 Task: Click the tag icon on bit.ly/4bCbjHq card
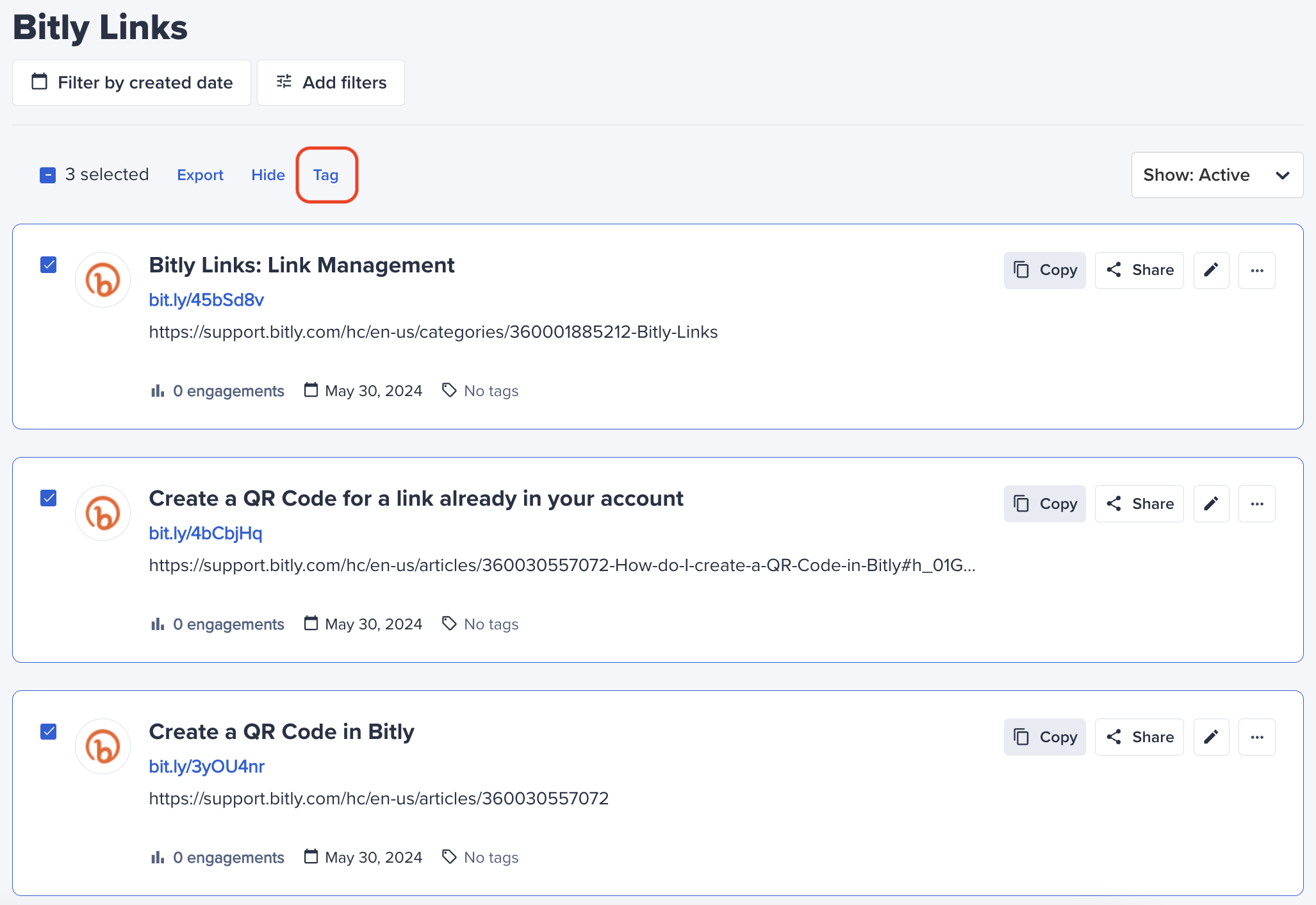point(449,624)
